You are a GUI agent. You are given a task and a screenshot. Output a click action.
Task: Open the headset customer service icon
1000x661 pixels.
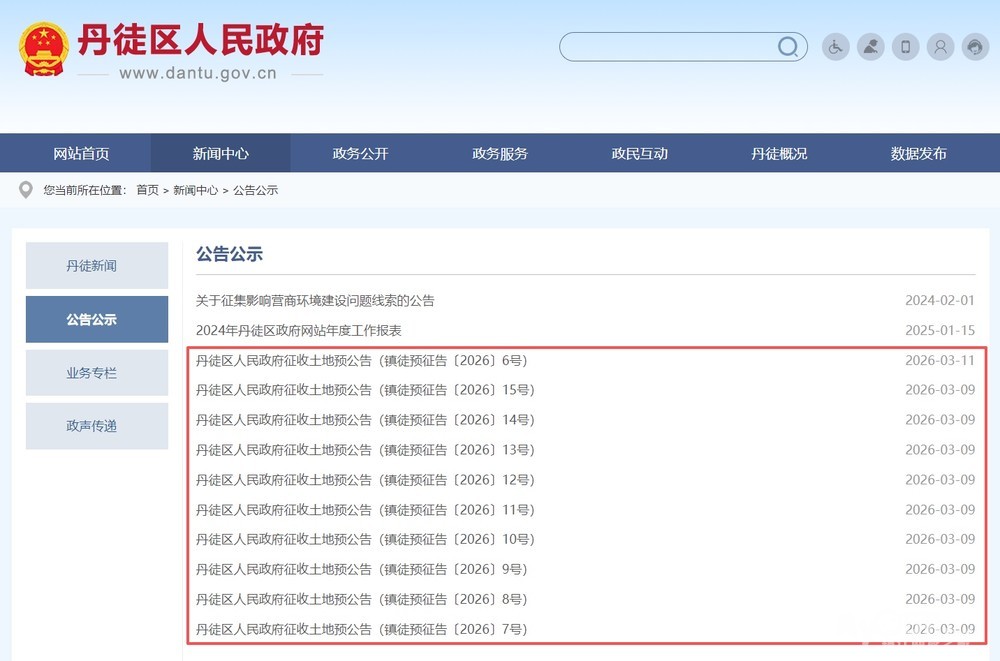click(975, 47)
